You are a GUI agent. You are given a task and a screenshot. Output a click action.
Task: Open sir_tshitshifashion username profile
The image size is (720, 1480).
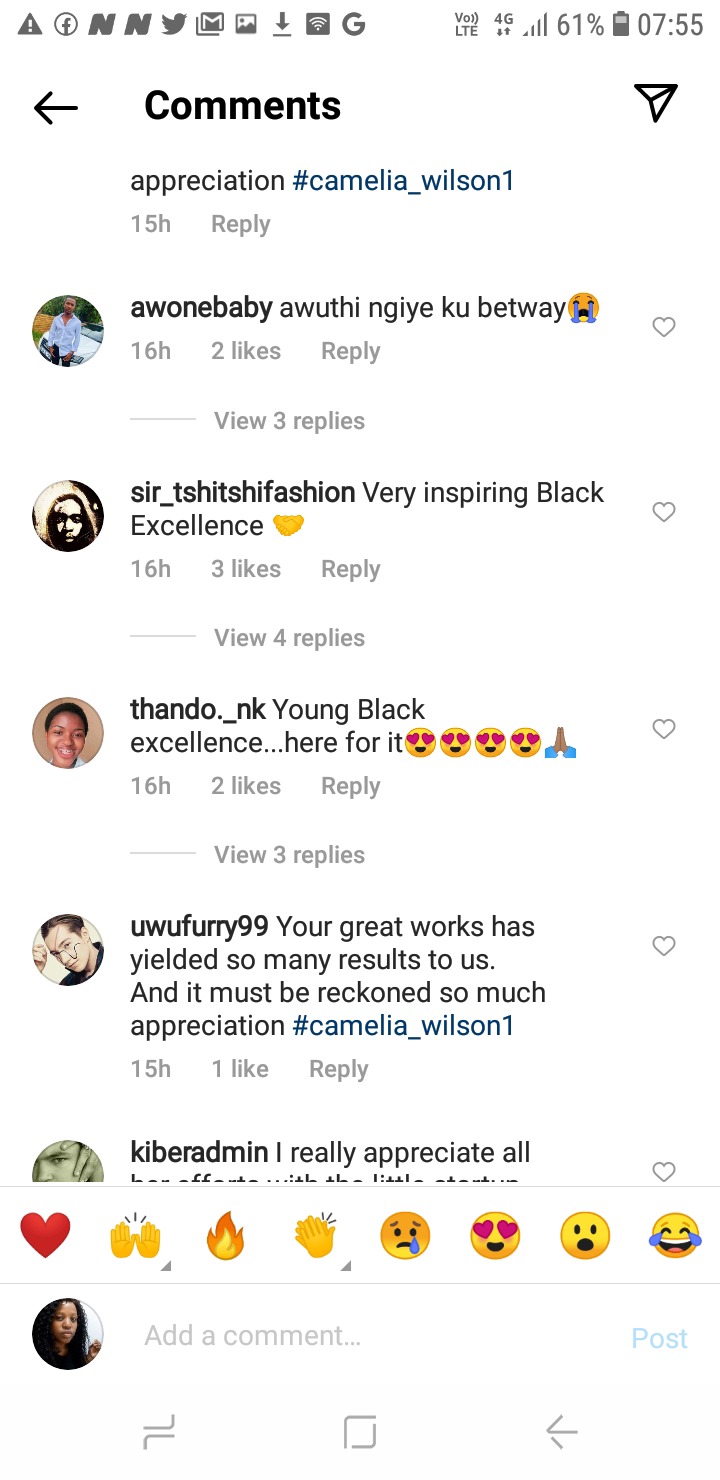tap(243, 493)
